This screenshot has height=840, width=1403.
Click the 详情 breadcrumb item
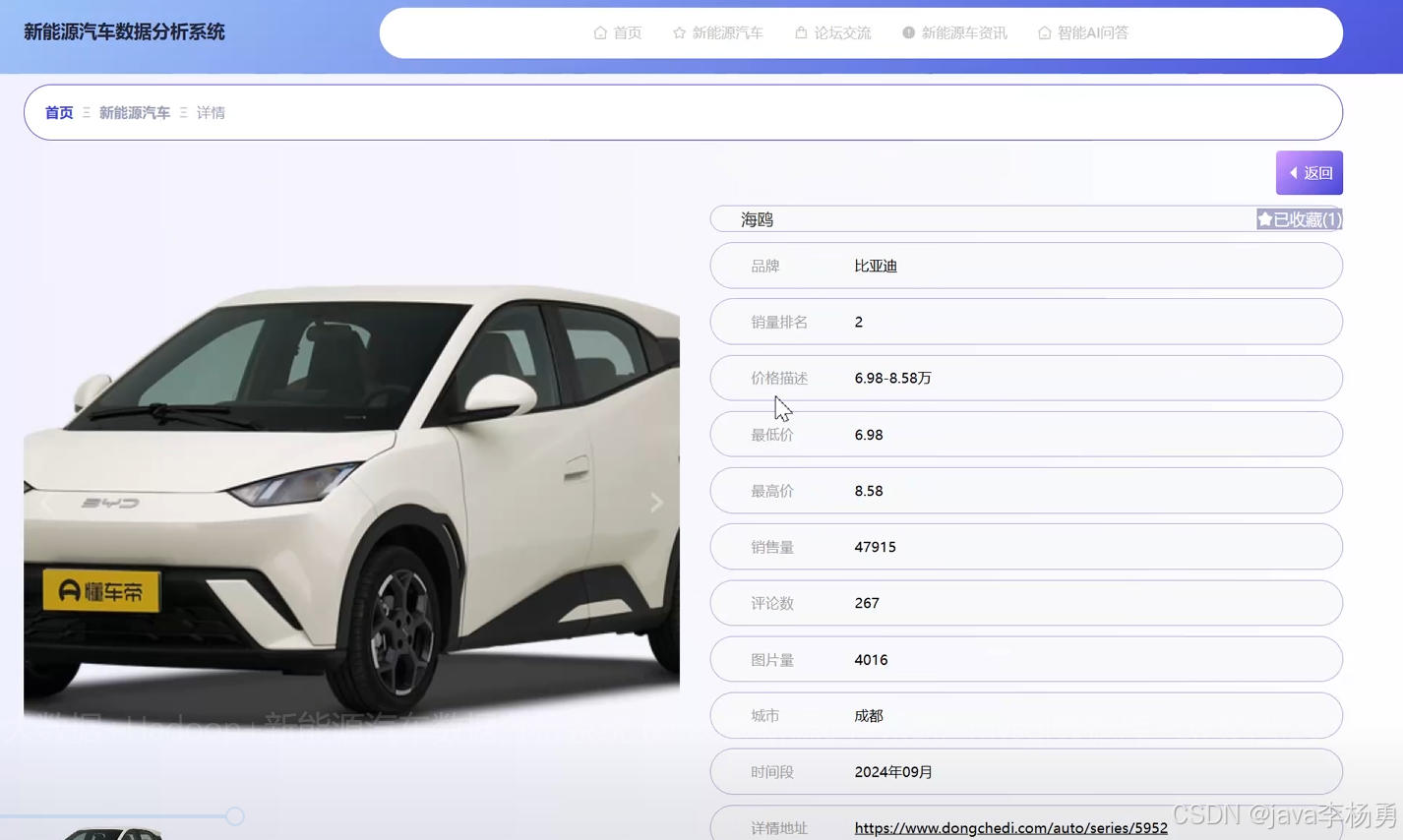click(211, 113)
